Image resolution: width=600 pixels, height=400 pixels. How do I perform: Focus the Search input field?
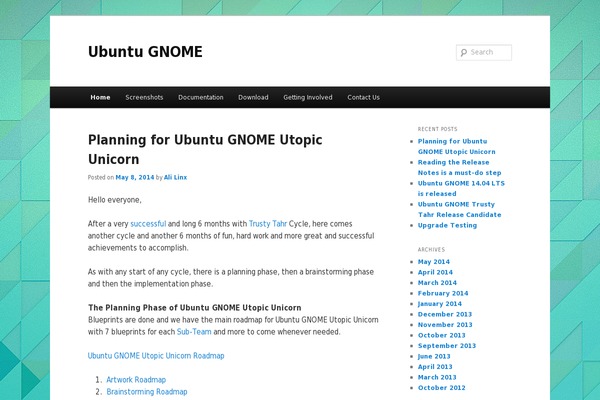(484, 52)
